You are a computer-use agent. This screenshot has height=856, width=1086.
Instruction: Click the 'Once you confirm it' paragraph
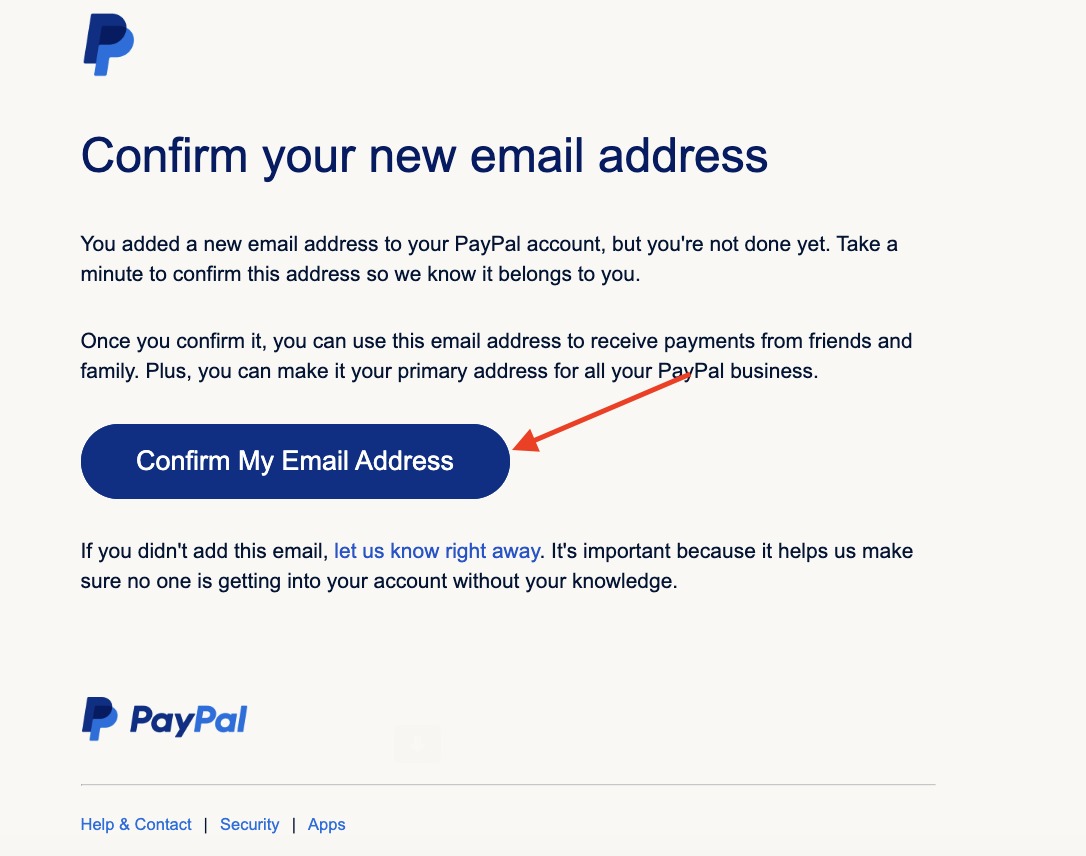(496, 356)
